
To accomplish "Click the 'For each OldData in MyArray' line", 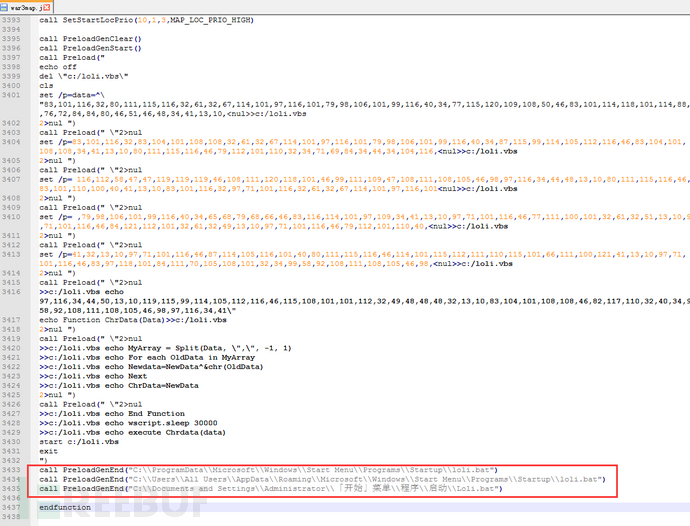I will point(147,357).
